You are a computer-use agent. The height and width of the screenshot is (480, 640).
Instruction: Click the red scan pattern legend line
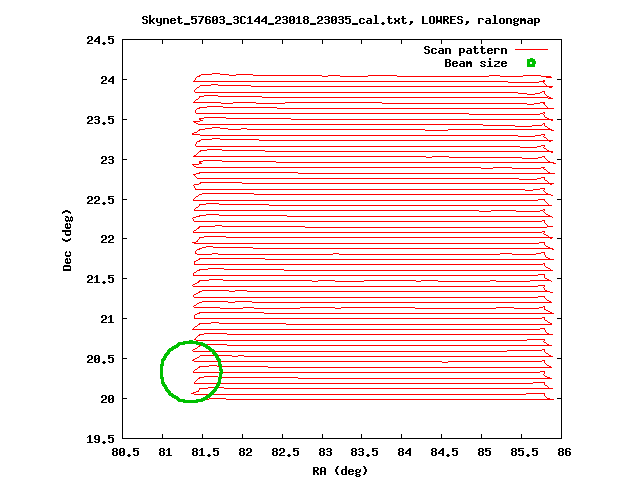pos(531,50)
